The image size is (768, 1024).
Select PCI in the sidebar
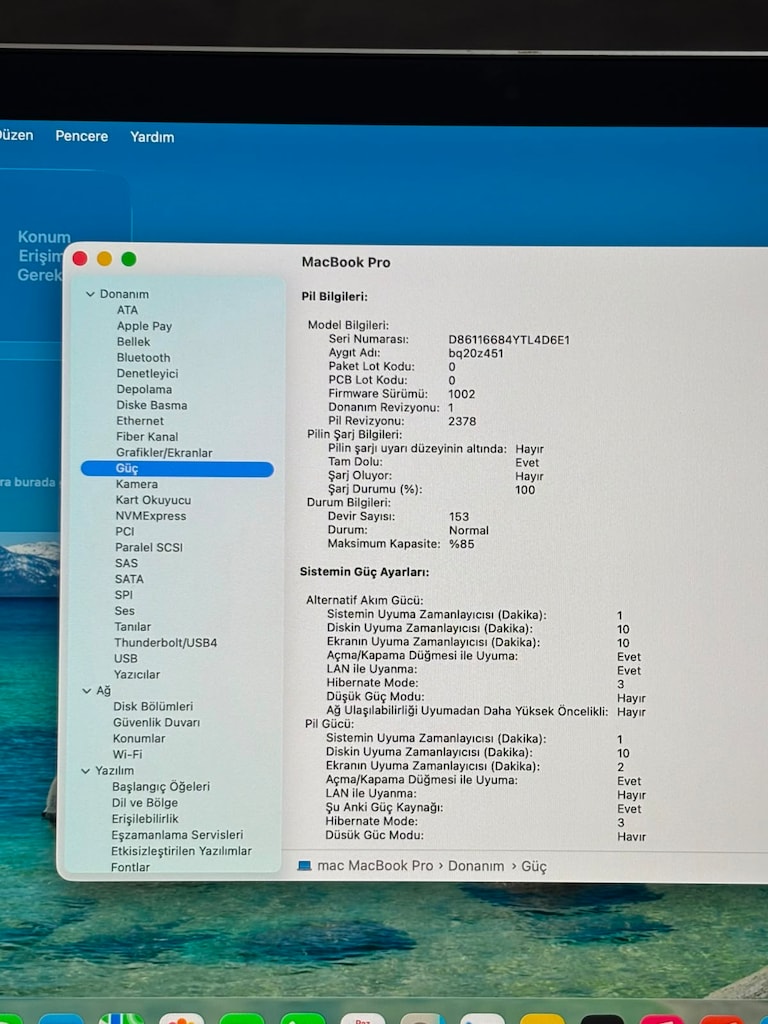pos(125,532)
